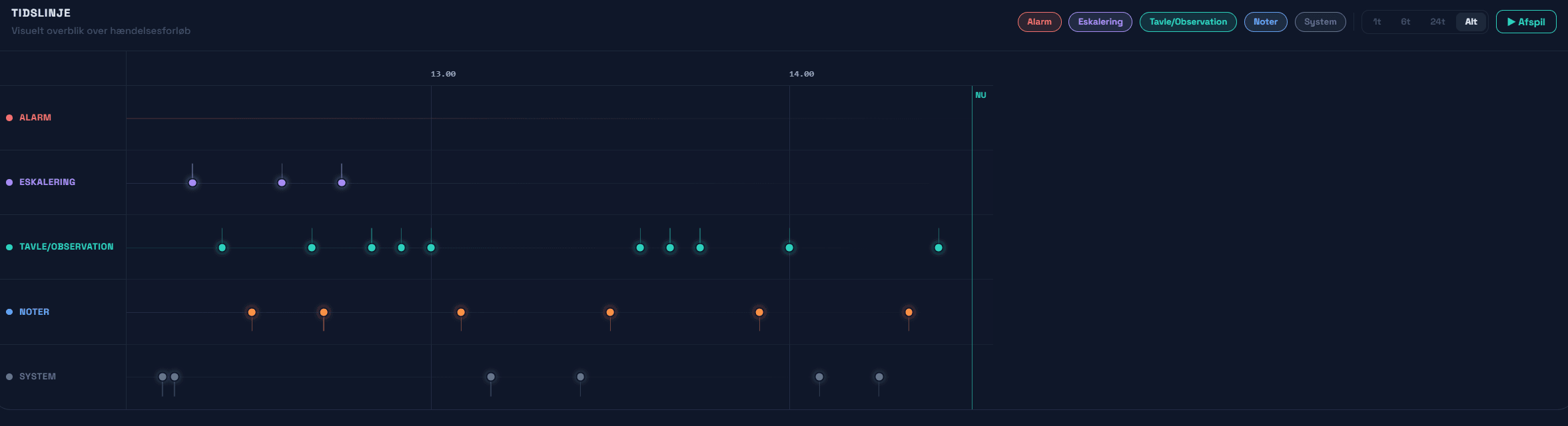Select Tavle/Observation marker at 14.00 line
Screen dimensions: 1568x426
[789, 248]
